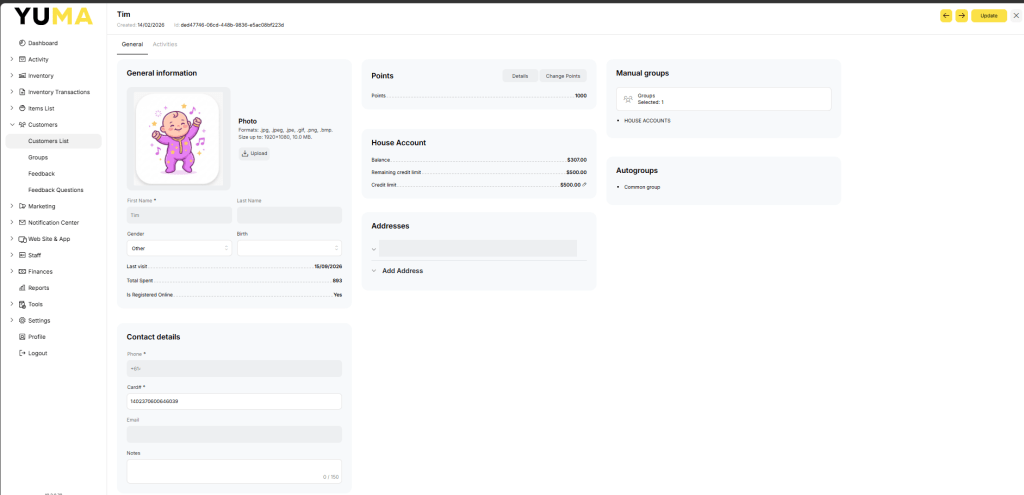Click the Change Points button
The width and height of the screenshot is (1024, 495).
pyautogui.click(x=563, y=76)
